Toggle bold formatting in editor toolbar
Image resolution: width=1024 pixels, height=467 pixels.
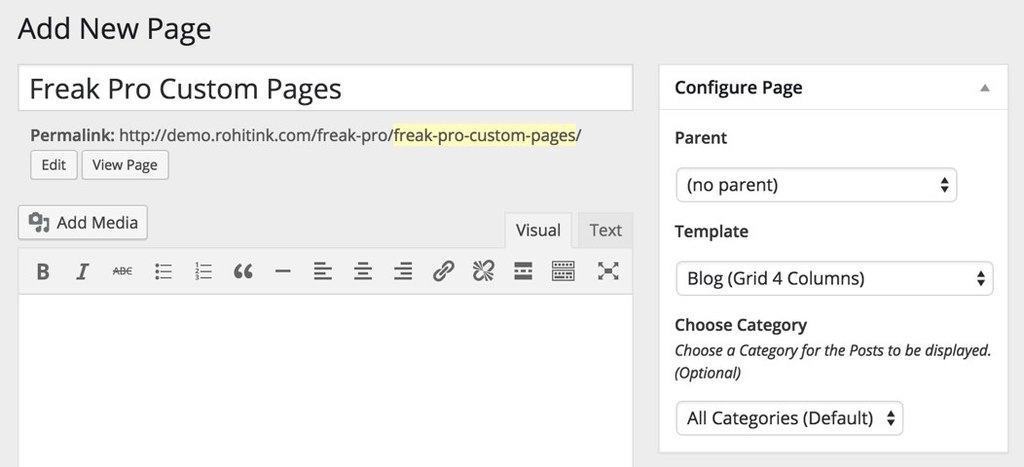[x=43, y=271]
